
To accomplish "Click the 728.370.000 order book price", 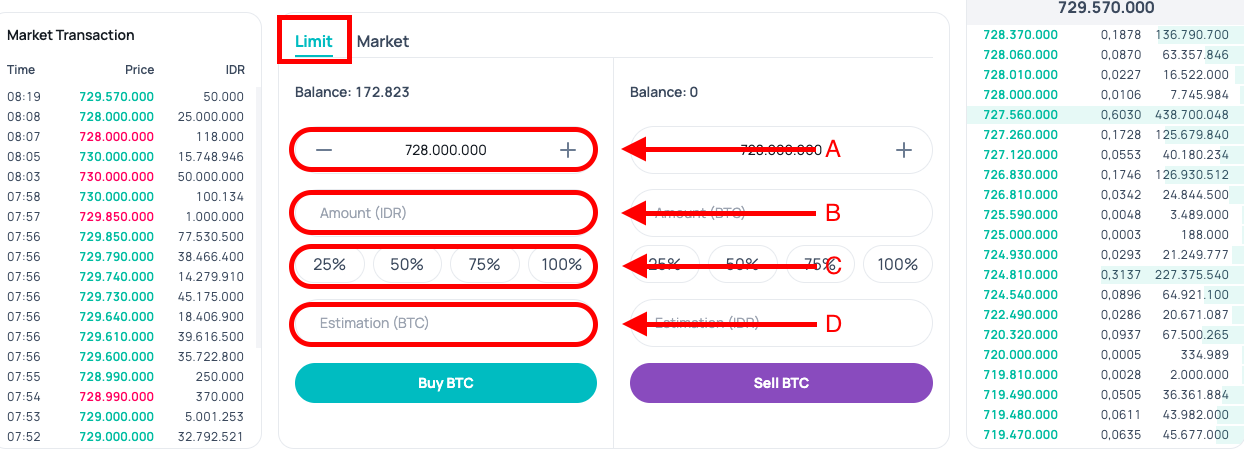I will coord(1020,34).
